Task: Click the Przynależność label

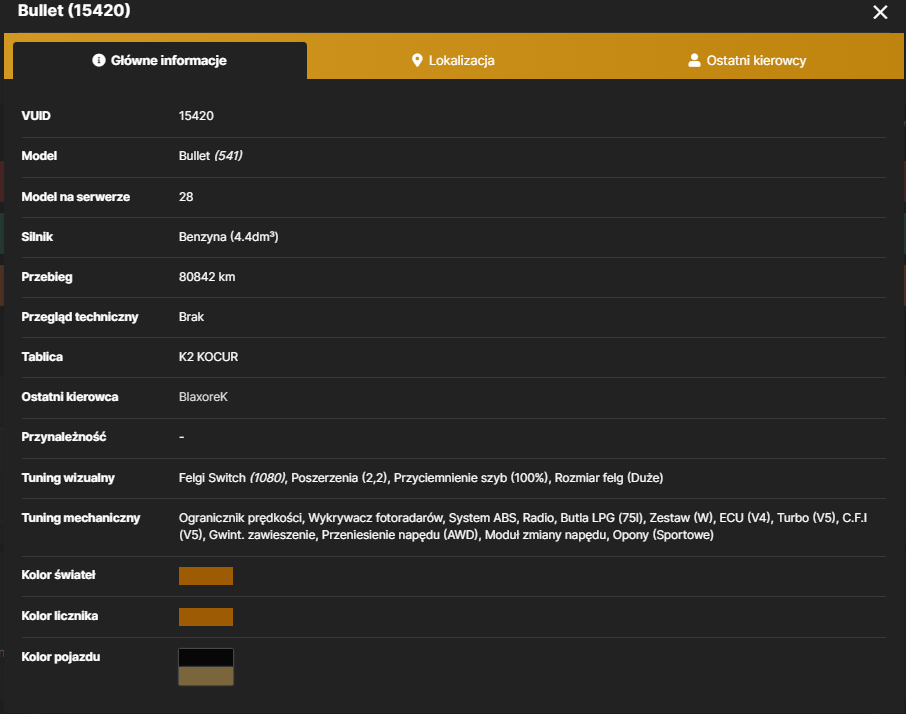Action: coord(64,437)
